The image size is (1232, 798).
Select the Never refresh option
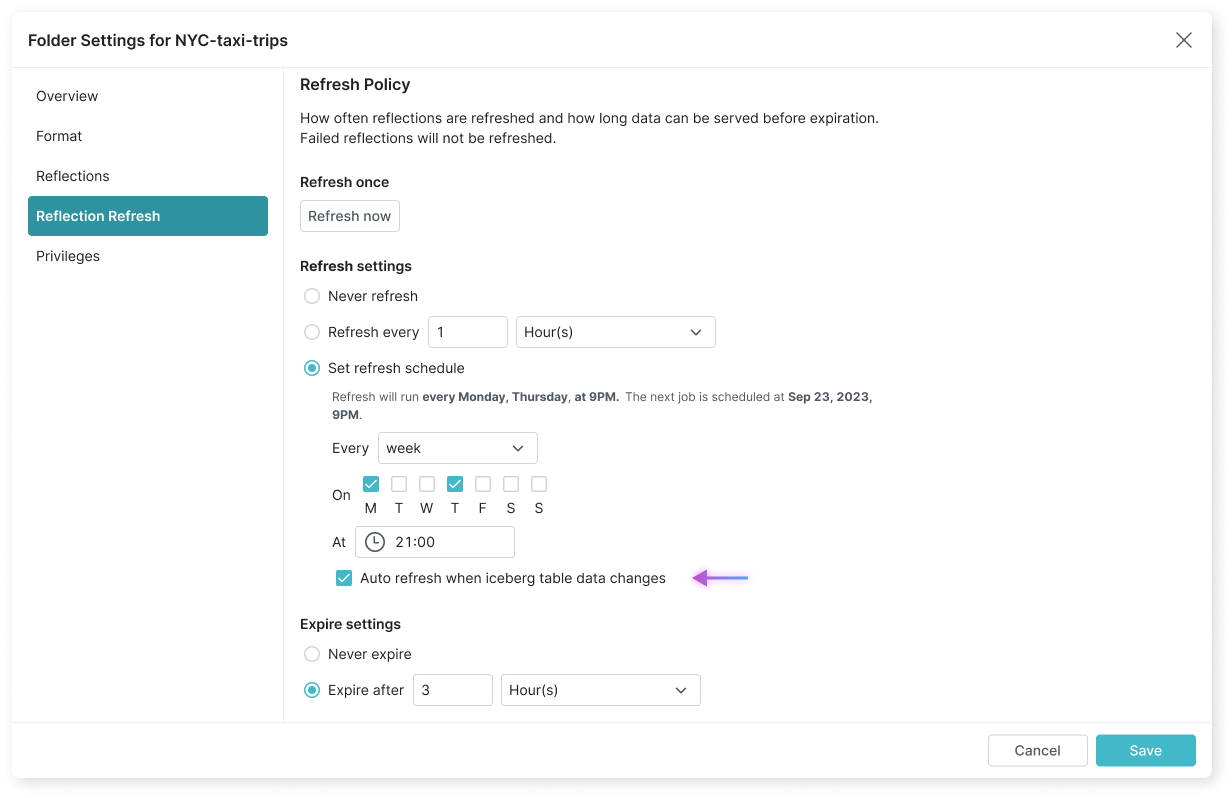click(x=312, y=296)
